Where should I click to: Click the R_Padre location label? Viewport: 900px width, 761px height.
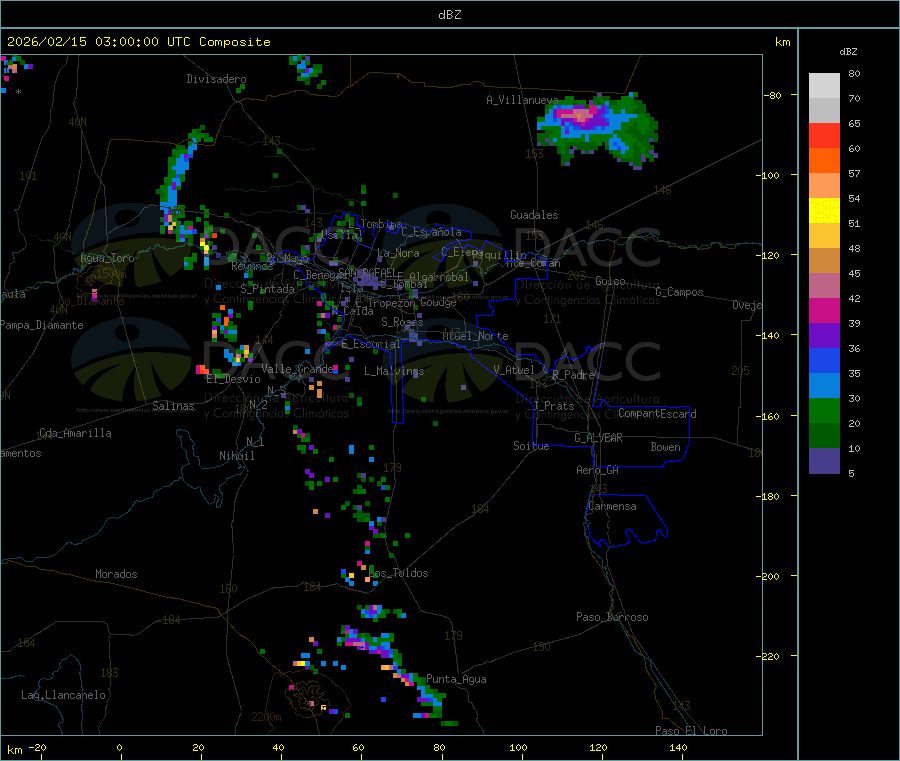tap(573, 375)
